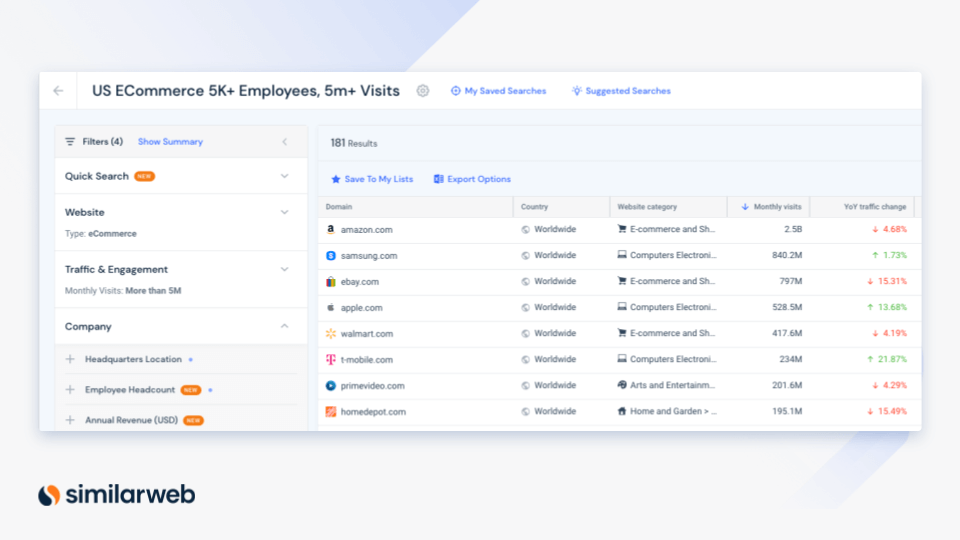This screenshot has width=960, height=540.
Task: Open My Saved Searches
Action: (x=498, y=91)
